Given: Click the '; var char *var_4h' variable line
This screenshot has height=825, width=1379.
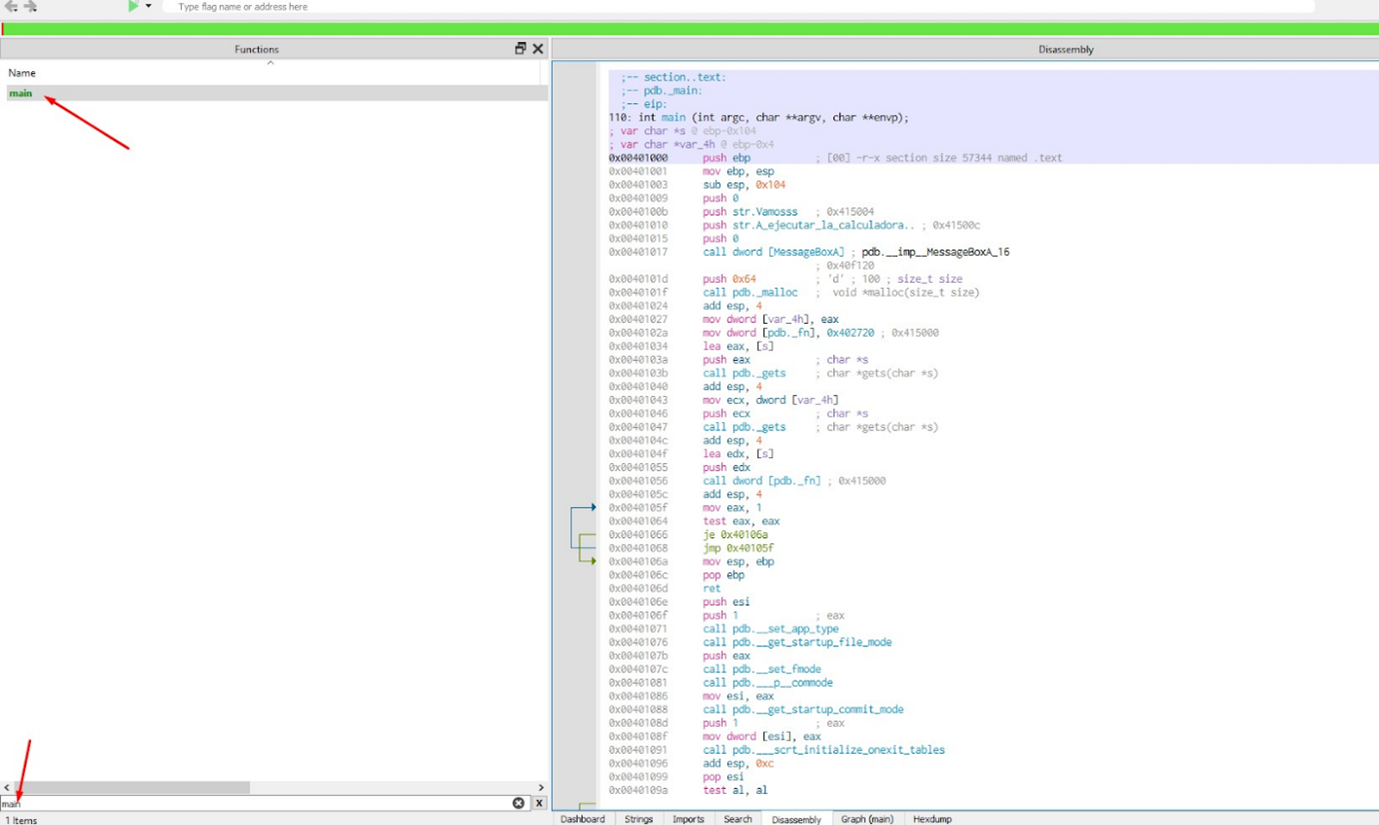Looking at the screenshot, I should 691,144.
